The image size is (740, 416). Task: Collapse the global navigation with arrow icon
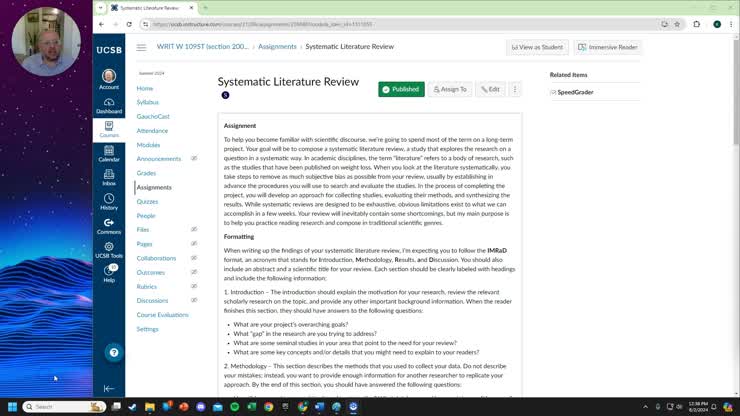click(x=109, y=388)
